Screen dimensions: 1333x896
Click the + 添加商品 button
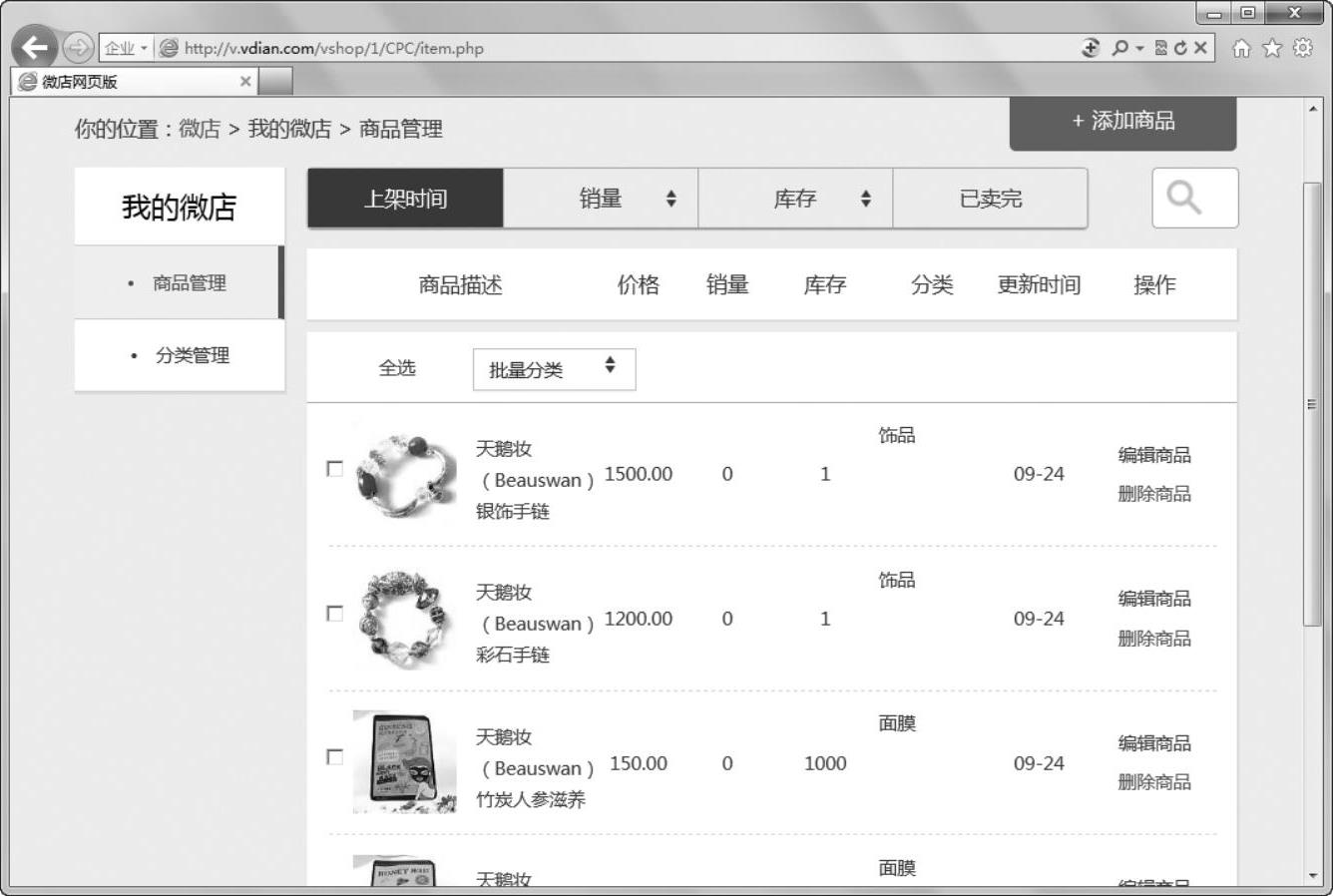click(x=1123, y=122)
